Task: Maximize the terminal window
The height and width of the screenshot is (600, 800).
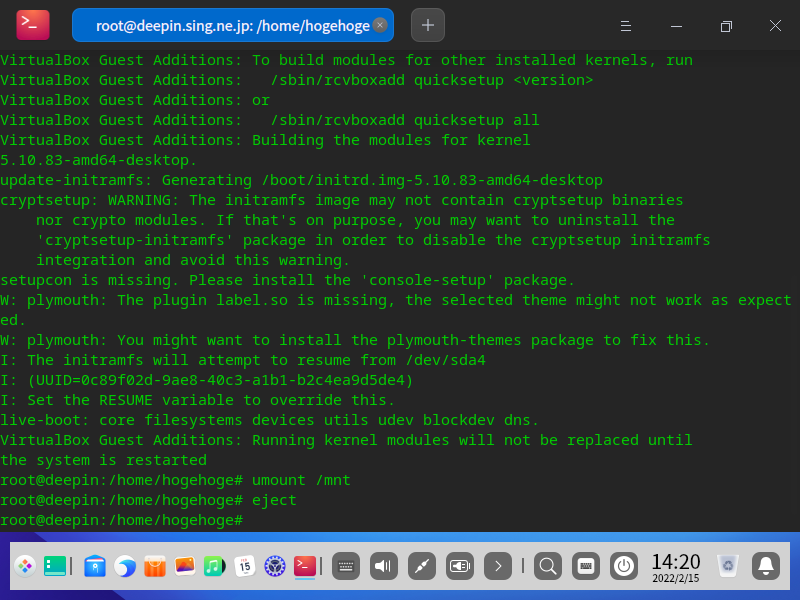Action: tap(726, 26)
